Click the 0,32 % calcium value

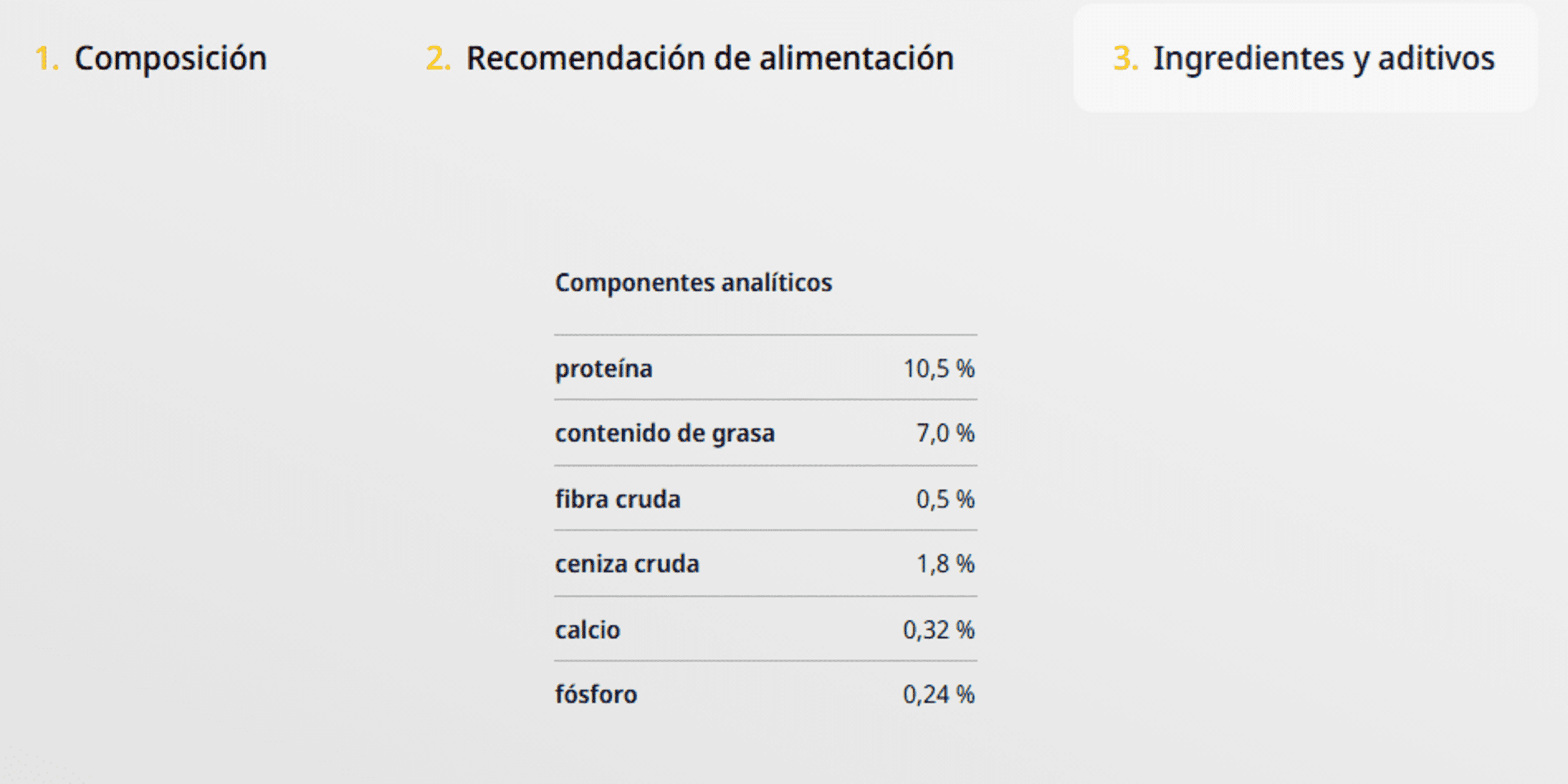pos(939,630)
